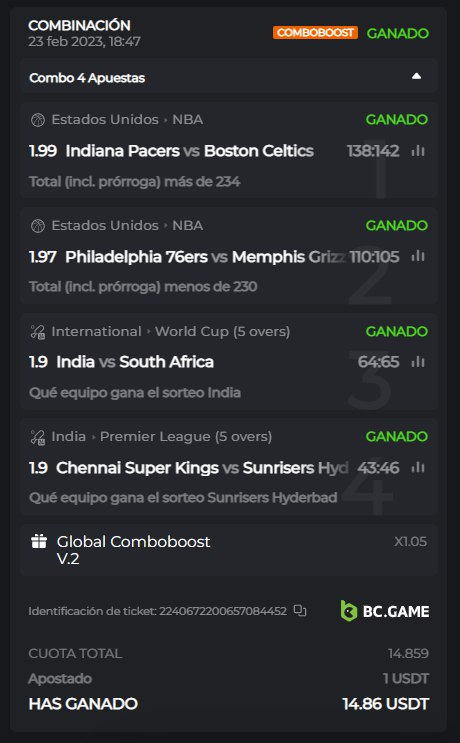Click the Global Comboboost gift icon

(x=39, y=541)
